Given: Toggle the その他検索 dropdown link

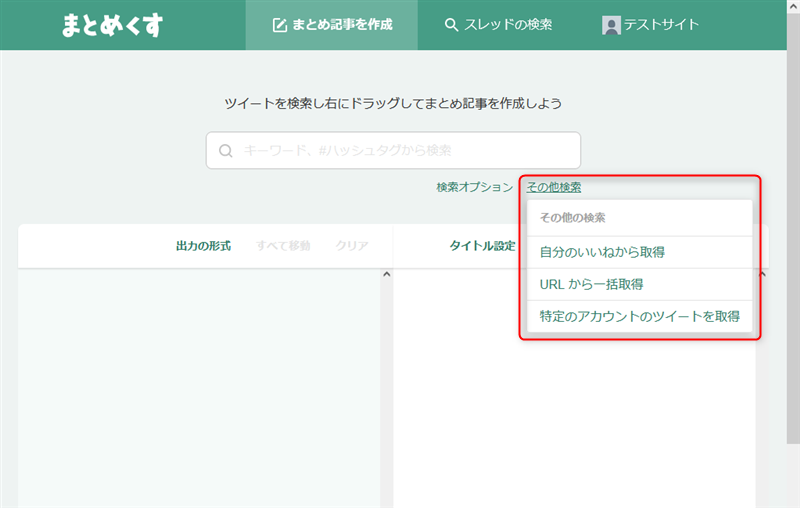Looking at the screenshot, I should pos(554,187).
